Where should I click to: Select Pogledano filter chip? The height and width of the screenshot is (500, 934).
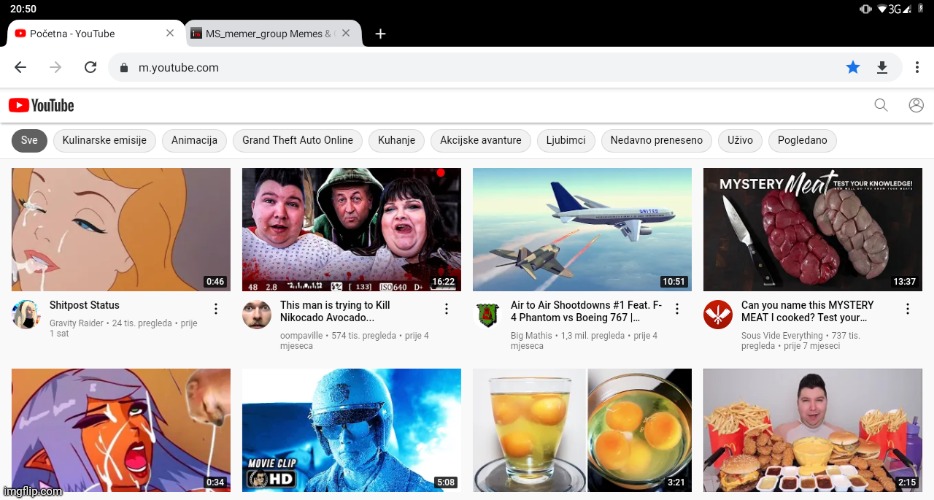pos(802,141)
